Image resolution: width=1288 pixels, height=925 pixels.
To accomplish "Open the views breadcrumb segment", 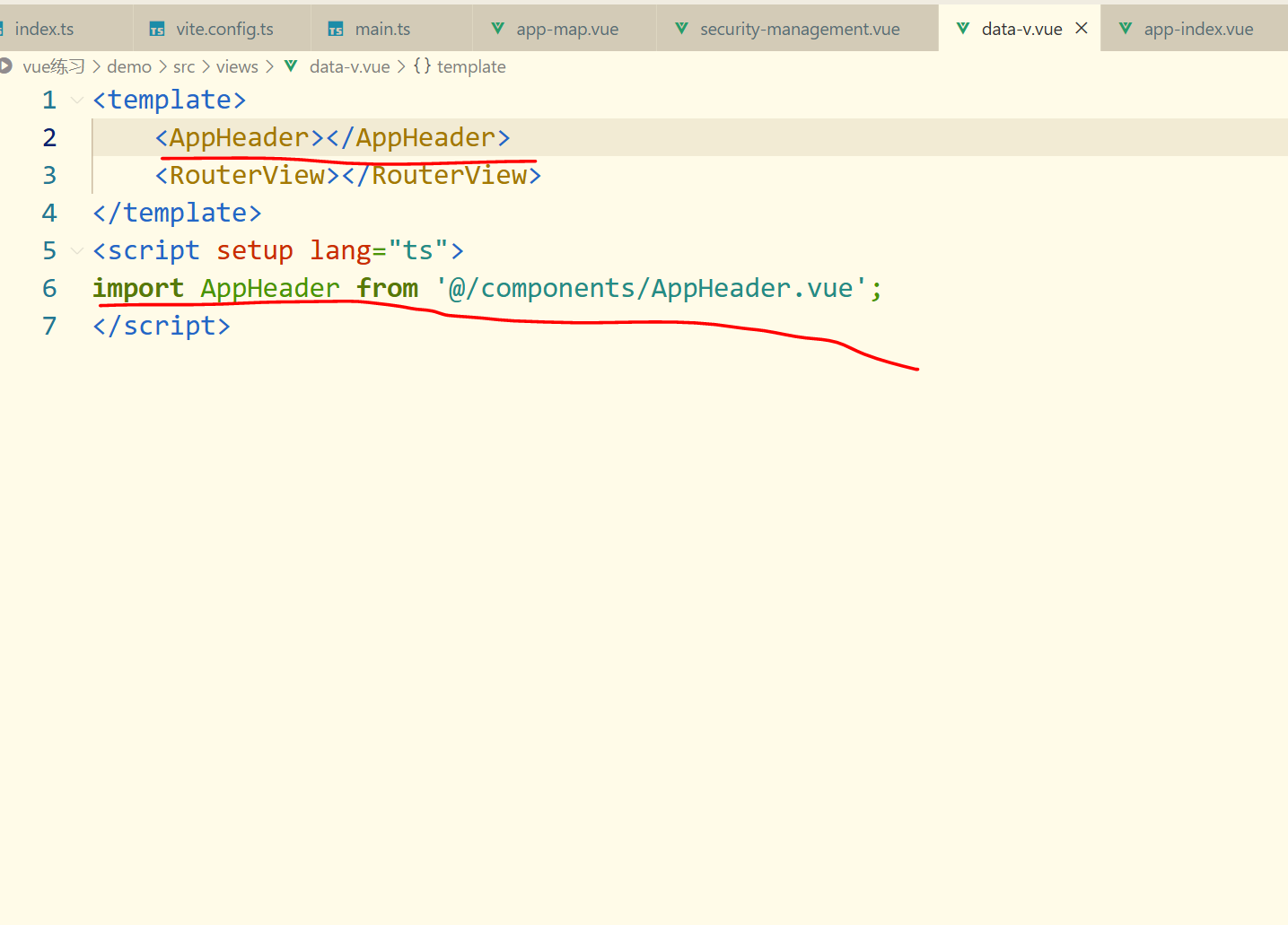I will [x=237, y=66].
